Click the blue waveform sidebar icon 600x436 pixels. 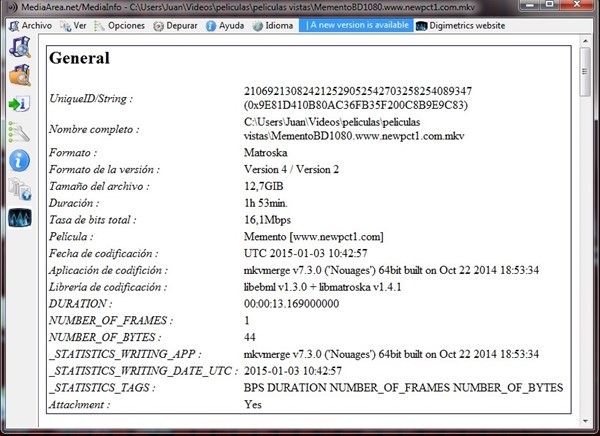click(x=20, y=218)
